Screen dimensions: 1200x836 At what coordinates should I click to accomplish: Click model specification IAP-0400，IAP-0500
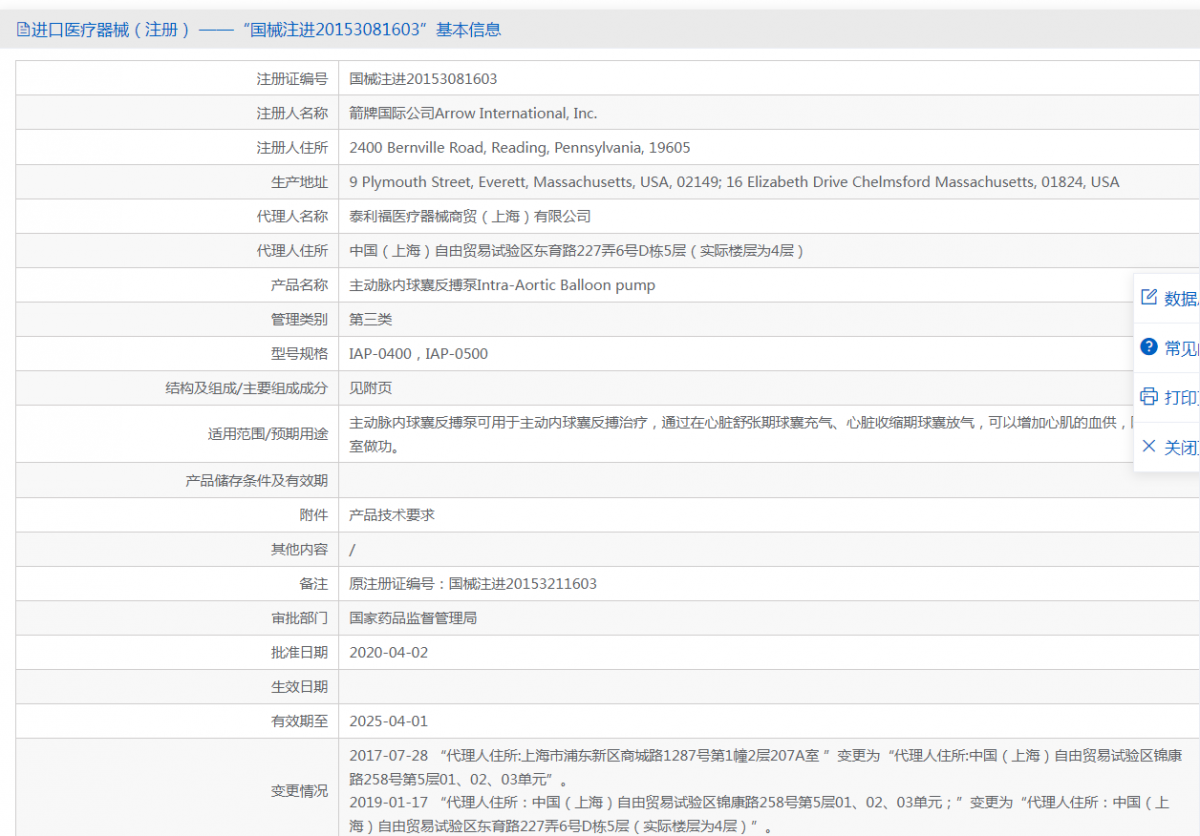419,354
